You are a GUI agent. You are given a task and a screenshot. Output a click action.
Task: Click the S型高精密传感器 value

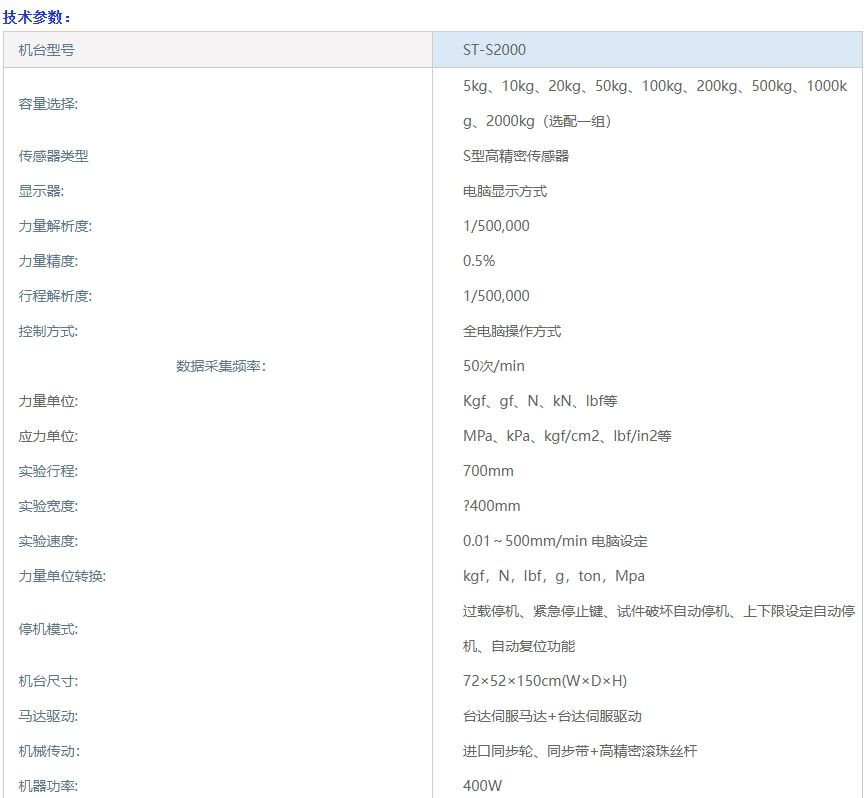point(516,156)
